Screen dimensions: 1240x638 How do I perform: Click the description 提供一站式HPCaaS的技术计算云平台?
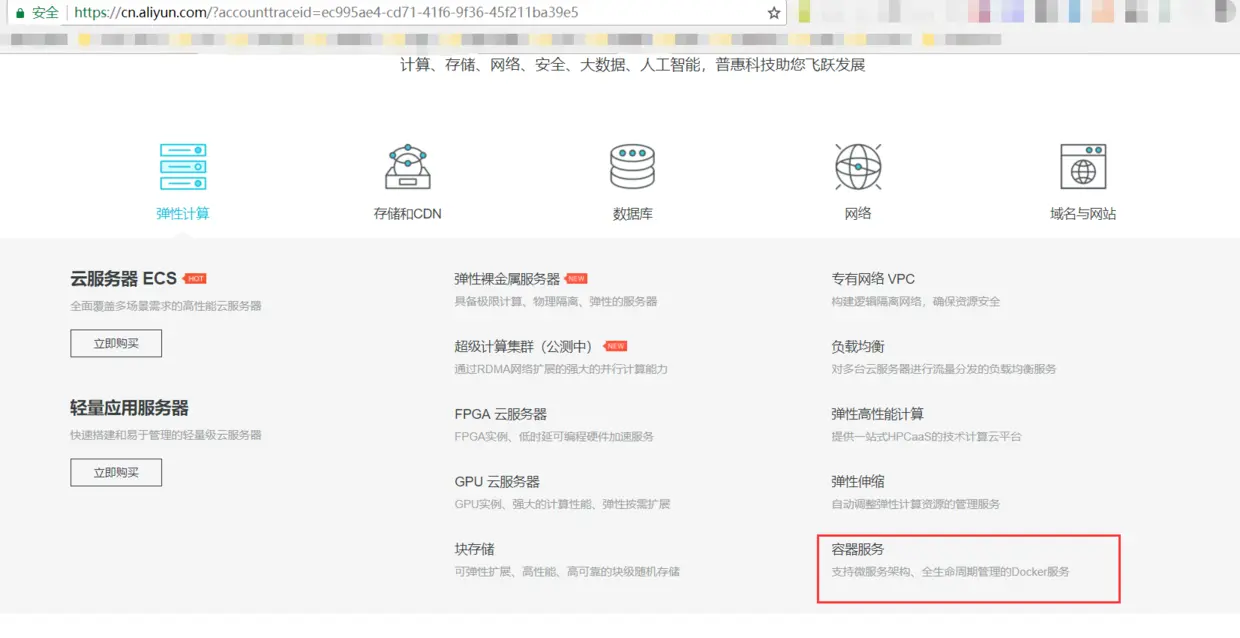tap(926, 436)
